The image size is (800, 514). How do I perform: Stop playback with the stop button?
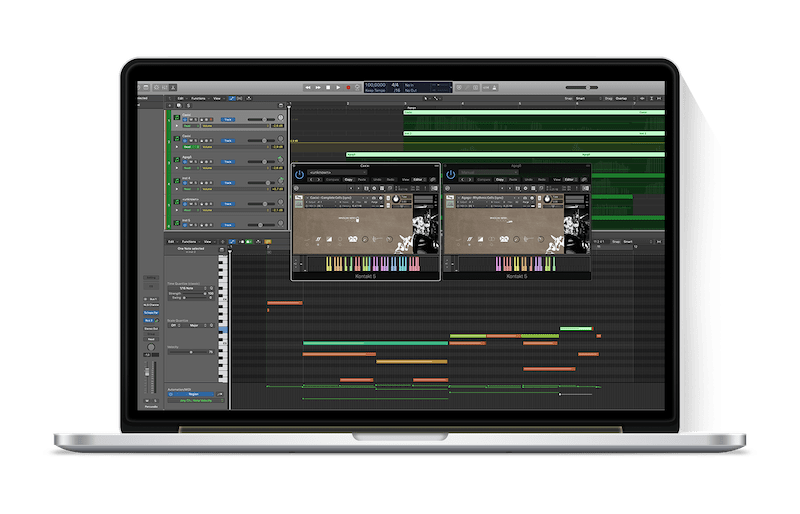point(328,88)
